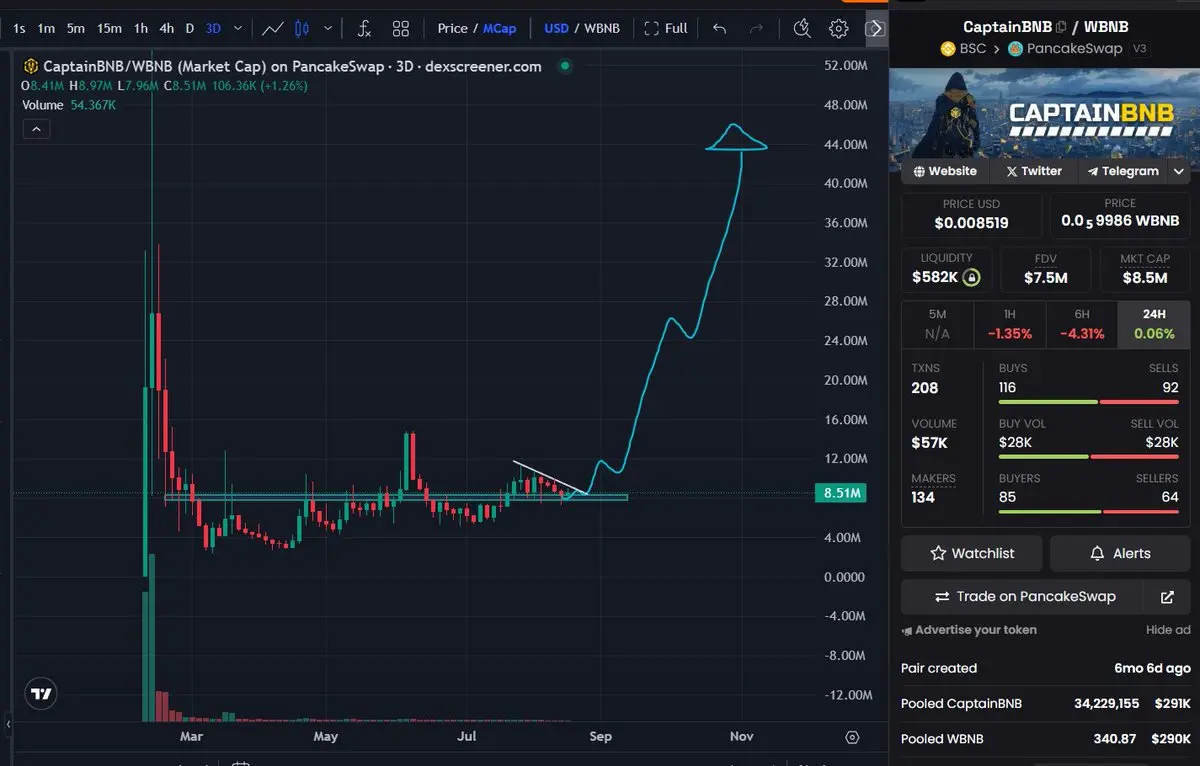Viewport: 1200px width, 766px height.
Task: Click the small left arrow at chart's bottom-left
Action: (x=8, y=723)
